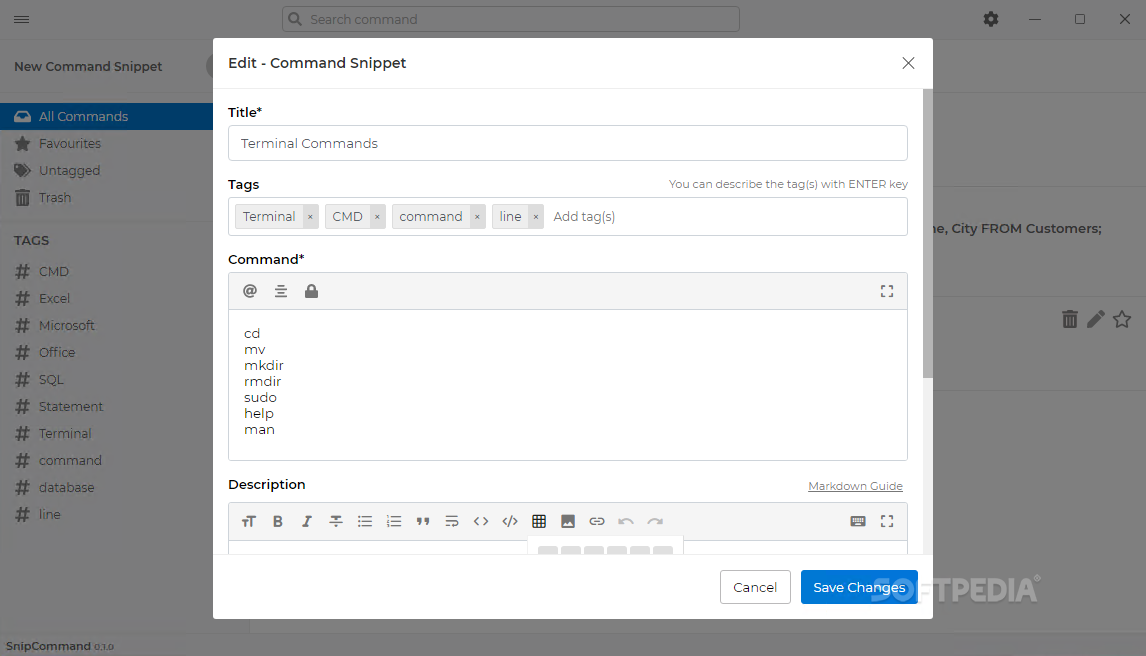
Task: Apply strikethrough formatting
Action: 335,522
